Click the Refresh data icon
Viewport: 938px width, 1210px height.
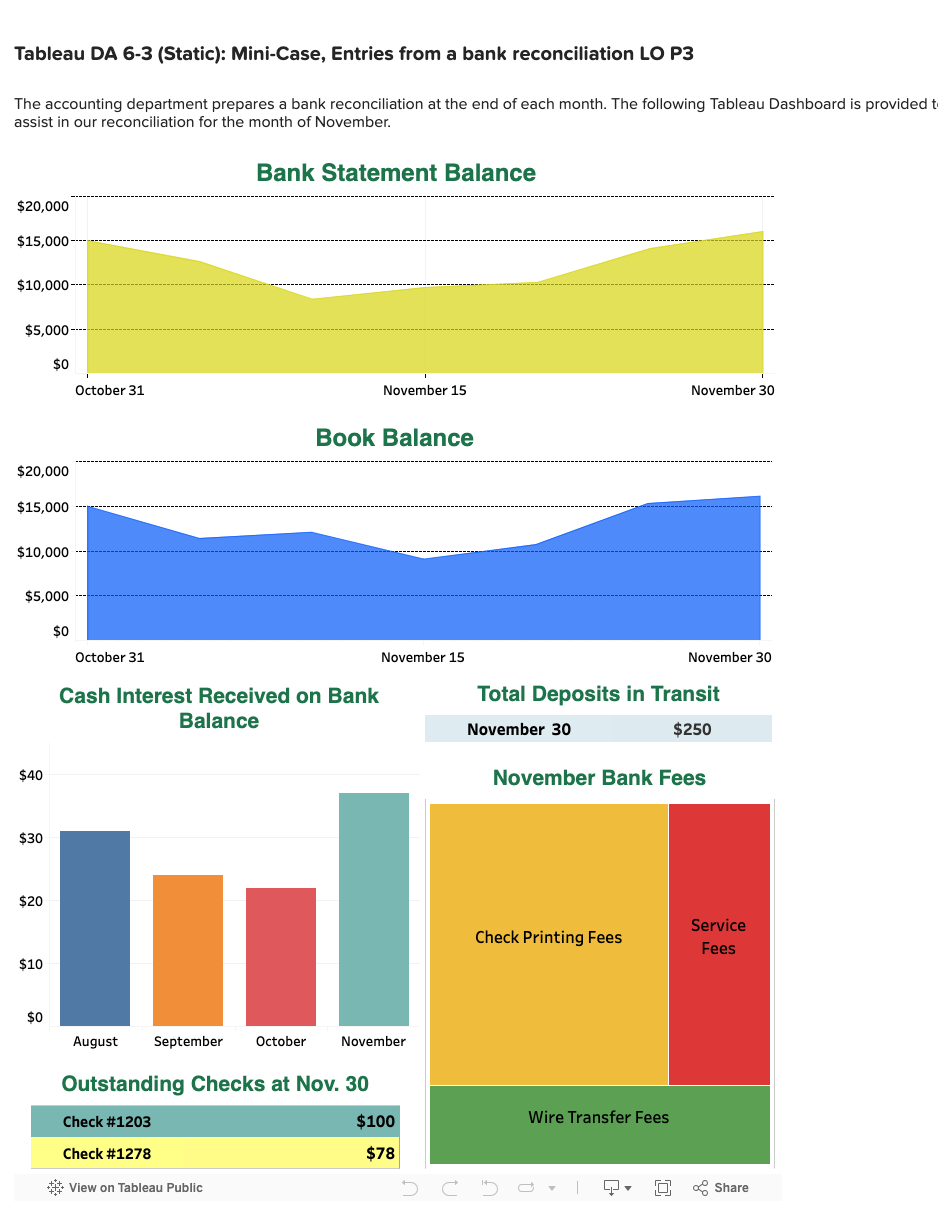526,1187
